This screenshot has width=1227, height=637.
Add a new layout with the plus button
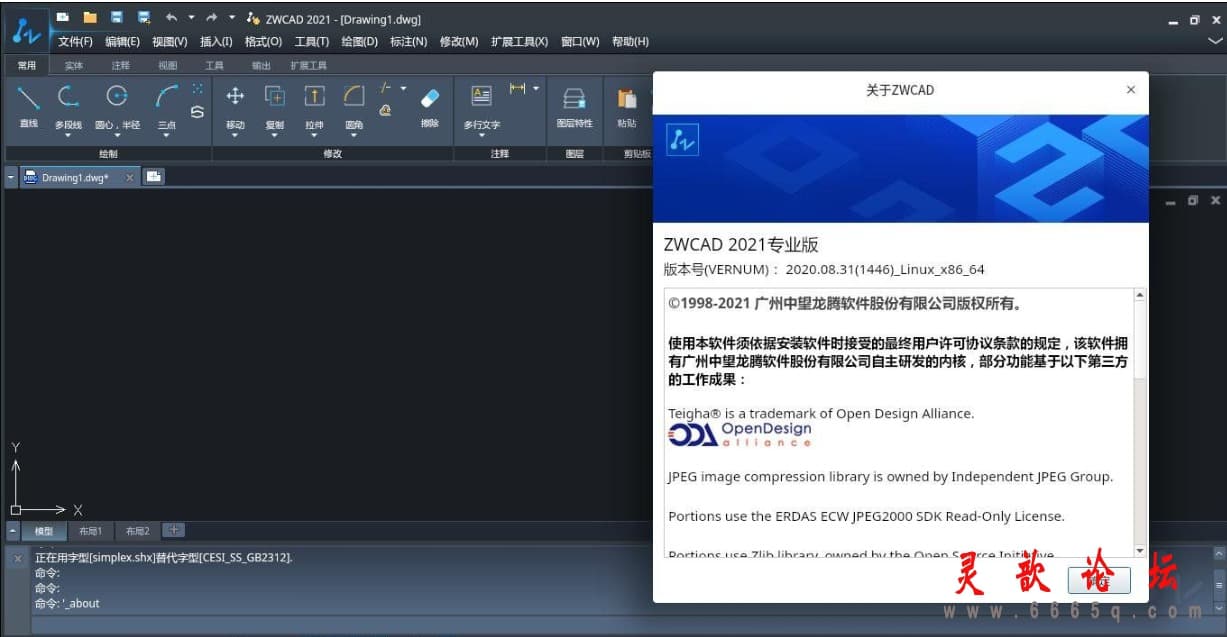click(x=172, y=530)
